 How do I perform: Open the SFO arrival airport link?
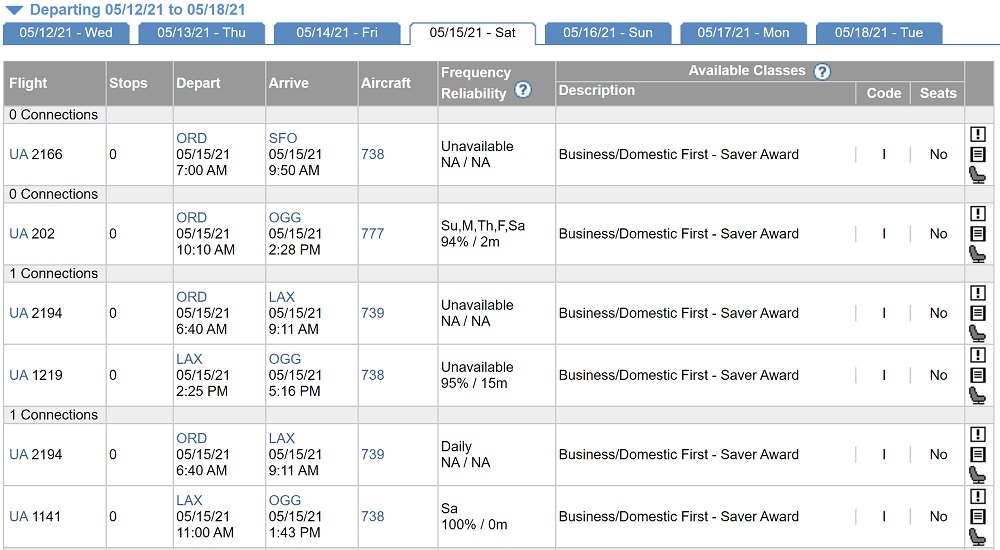(x=283, y=138)
